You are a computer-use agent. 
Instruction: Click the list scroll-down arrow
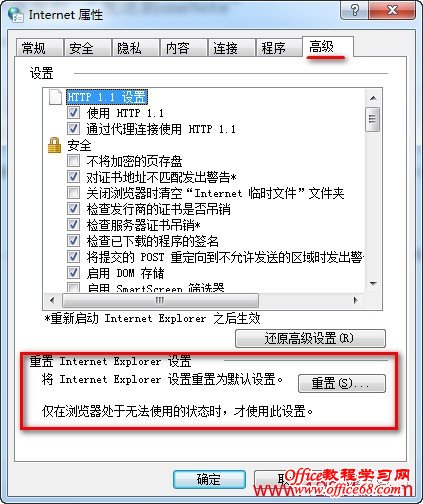(x=373, y=284)
